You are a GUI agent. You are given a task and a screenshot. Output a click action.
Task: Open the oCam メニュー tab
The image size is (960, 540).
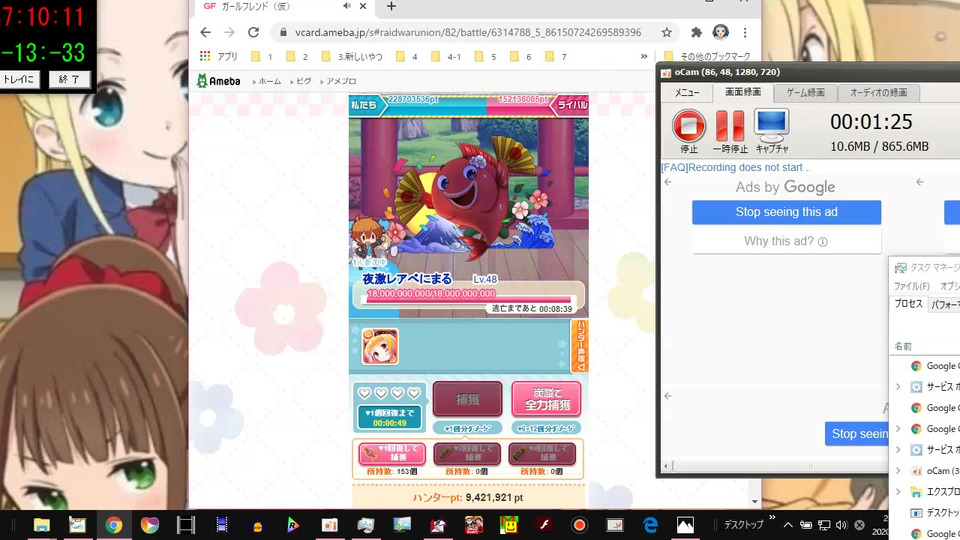[x=687, y=92]
